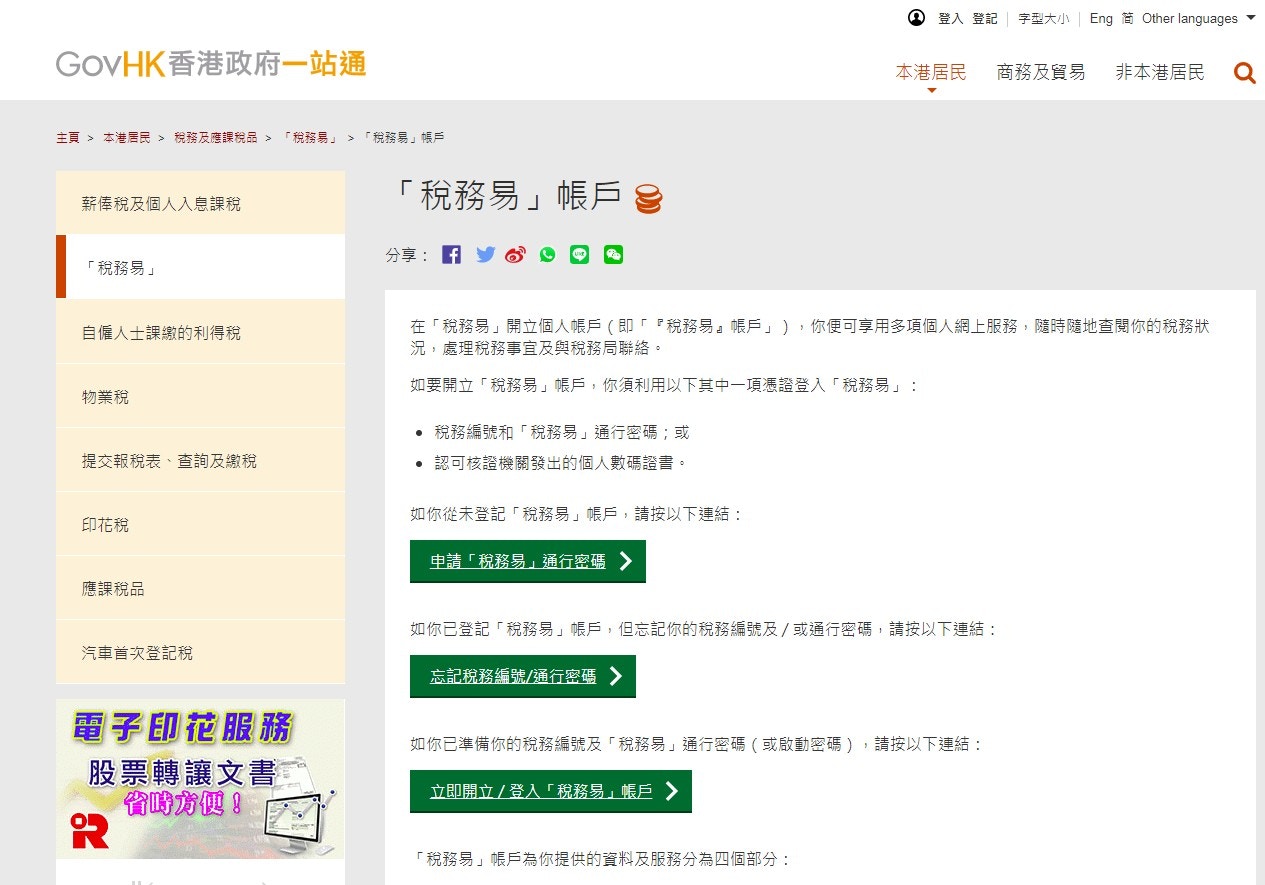Select 「稅務易」 in the sidebar menu

pos(200,266)
